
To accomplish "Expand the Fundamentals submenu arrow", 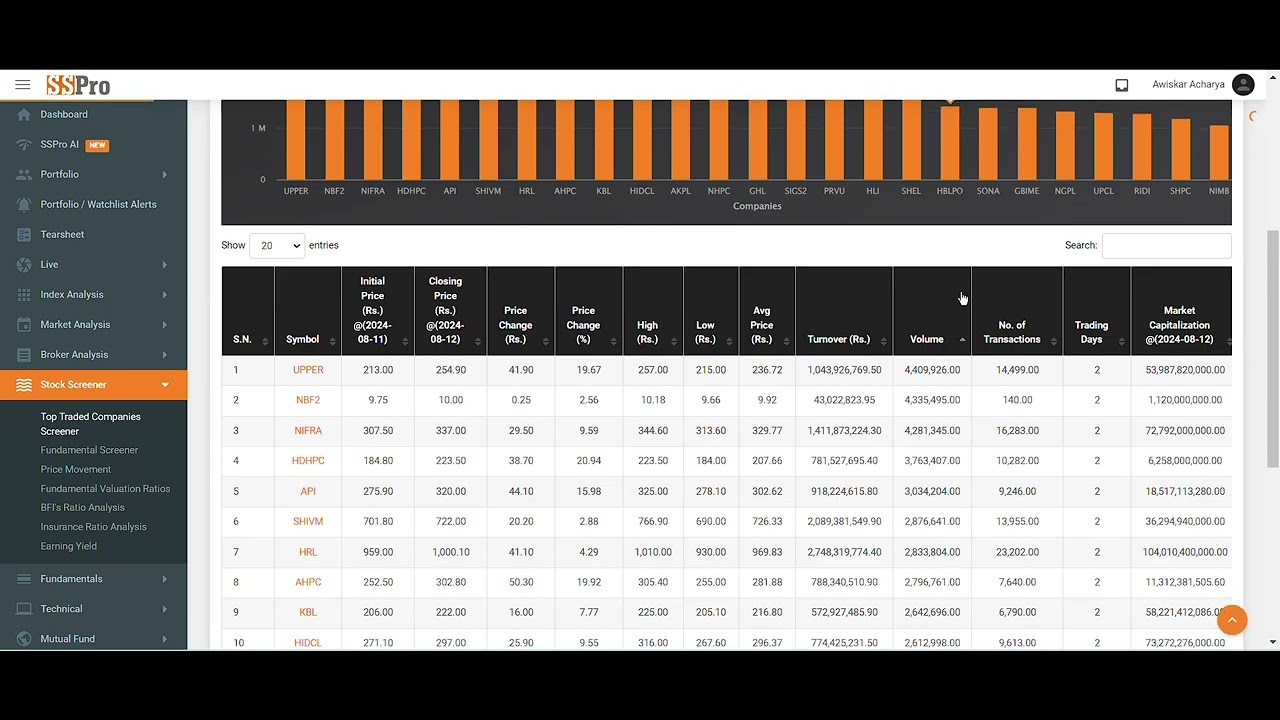I will point(165,578).
